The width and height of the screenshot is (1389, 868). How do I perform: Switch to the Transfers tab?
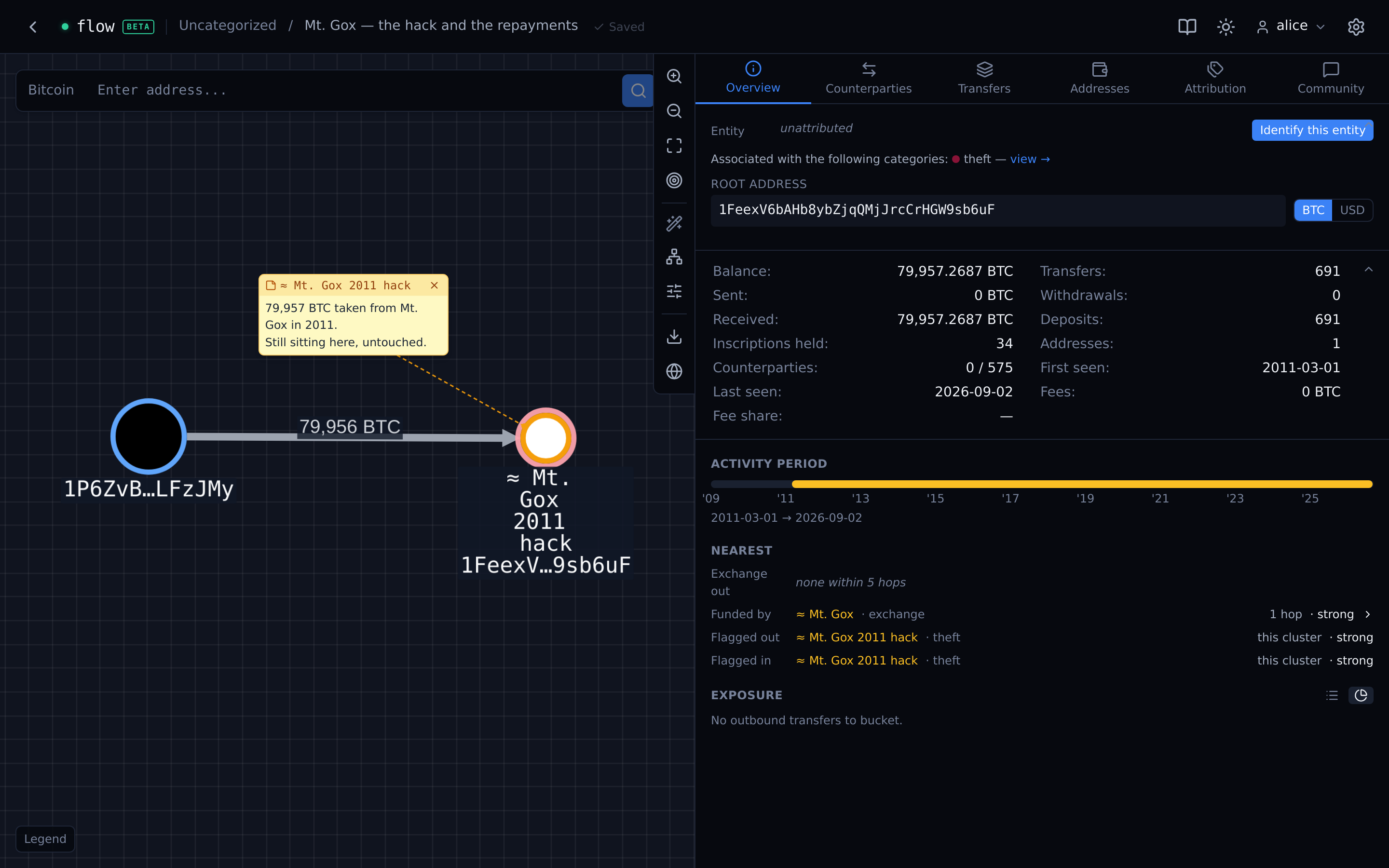984,78
